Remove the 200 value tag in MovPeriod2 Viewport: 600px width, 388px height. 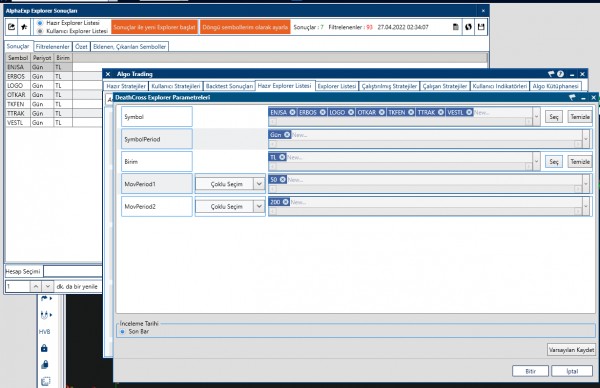(285, 202)
